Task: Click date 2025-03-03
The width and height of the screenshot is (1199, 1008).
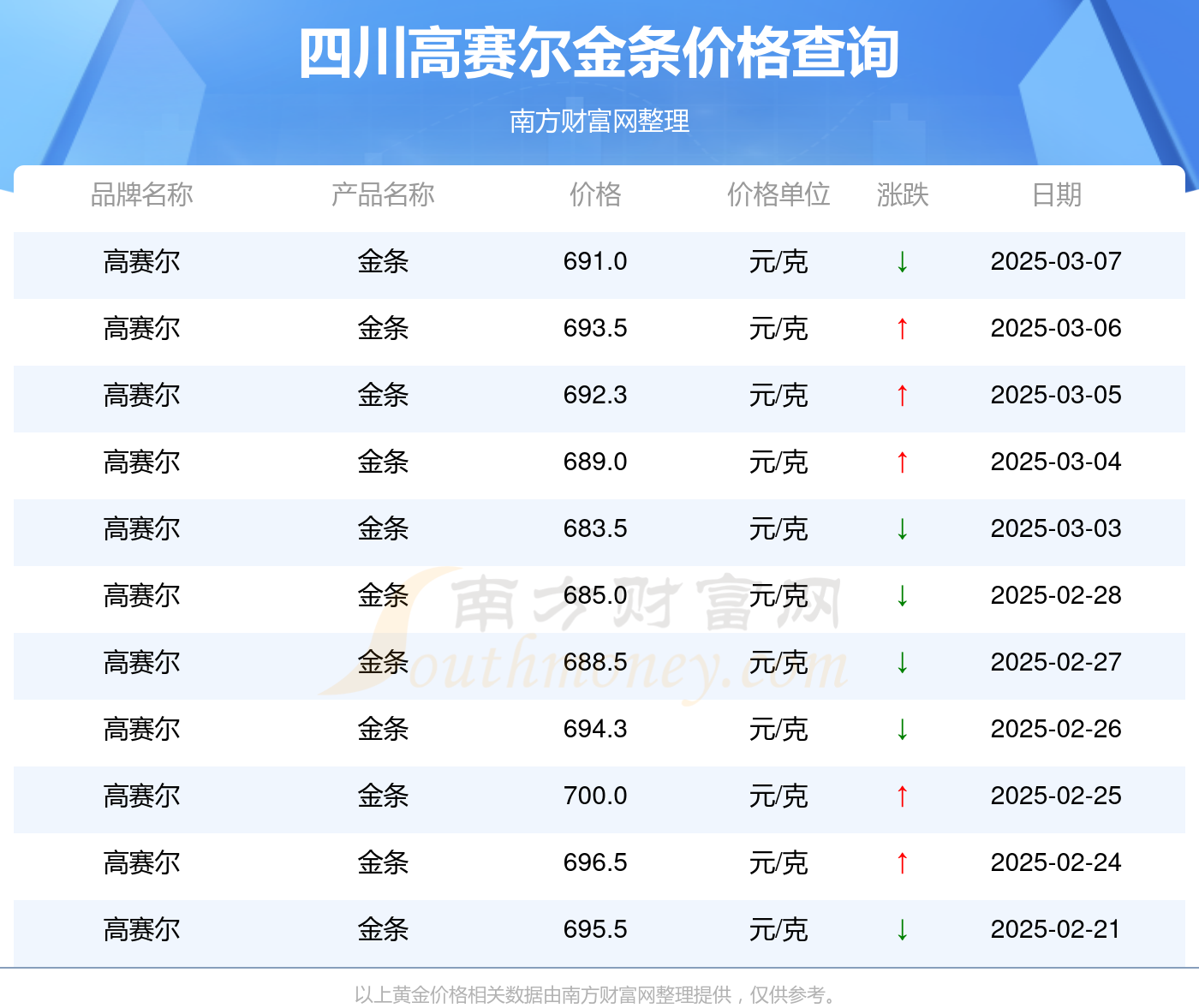Action: pyautogui.click(x=1056, y=528)
